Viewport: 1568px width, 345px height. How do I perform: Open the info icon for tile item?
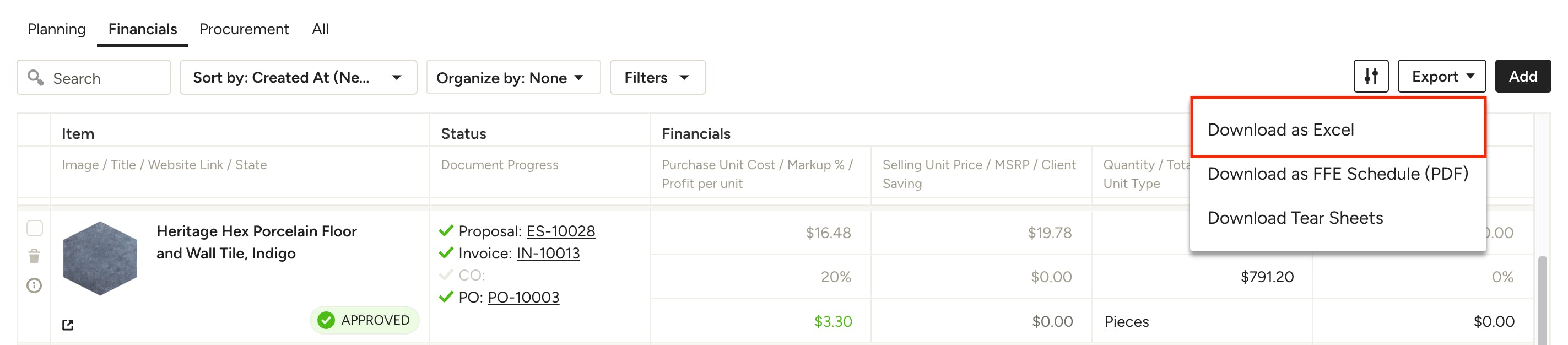(x=34, y=285)
